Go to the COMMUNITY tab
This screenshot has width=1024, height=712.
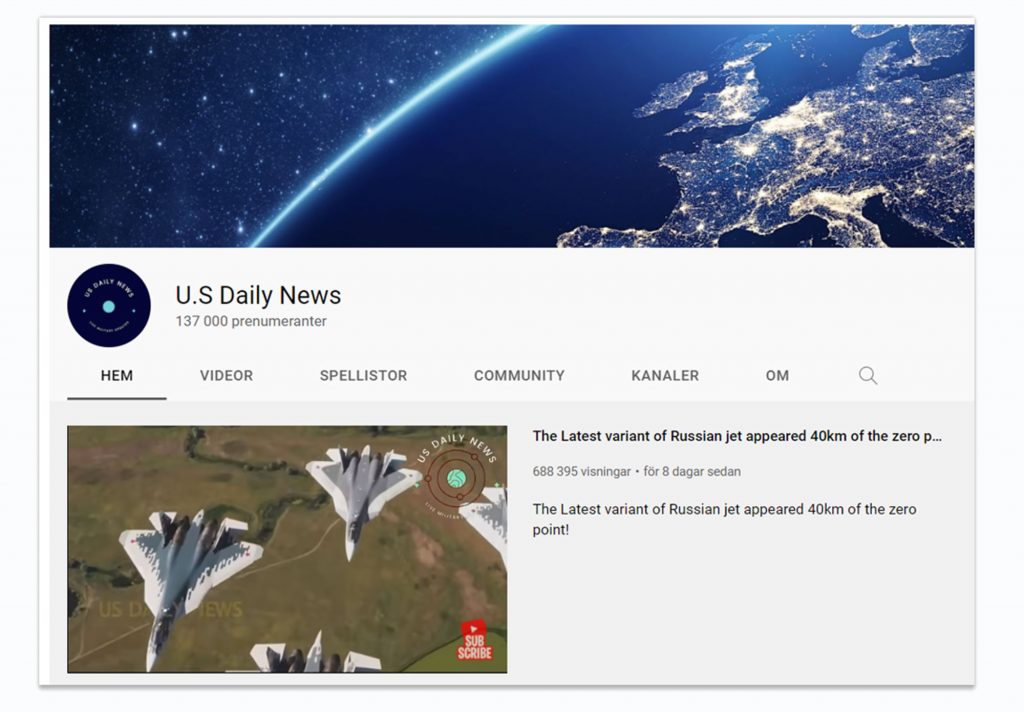pyautogui.click(x=519, y=376)
